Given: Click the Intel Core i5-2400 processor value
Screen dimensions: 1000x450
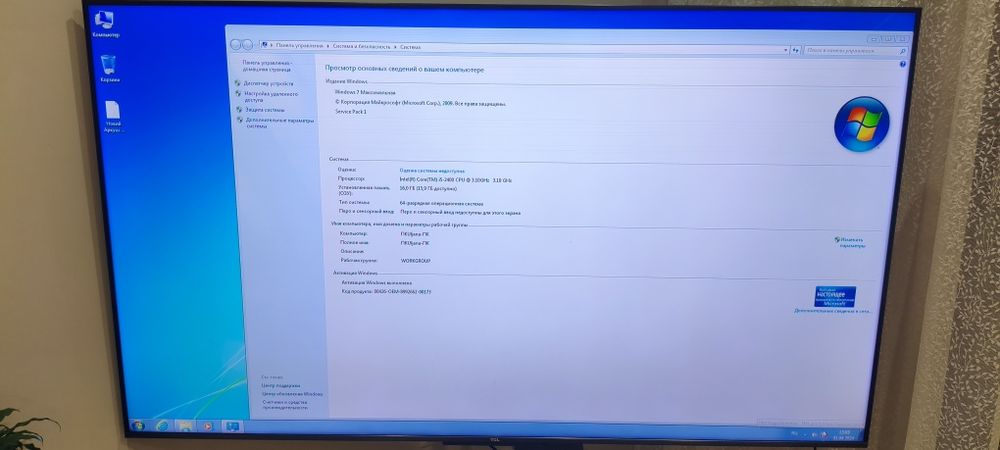Looking at the screenshot, I should tap(455, 180).
